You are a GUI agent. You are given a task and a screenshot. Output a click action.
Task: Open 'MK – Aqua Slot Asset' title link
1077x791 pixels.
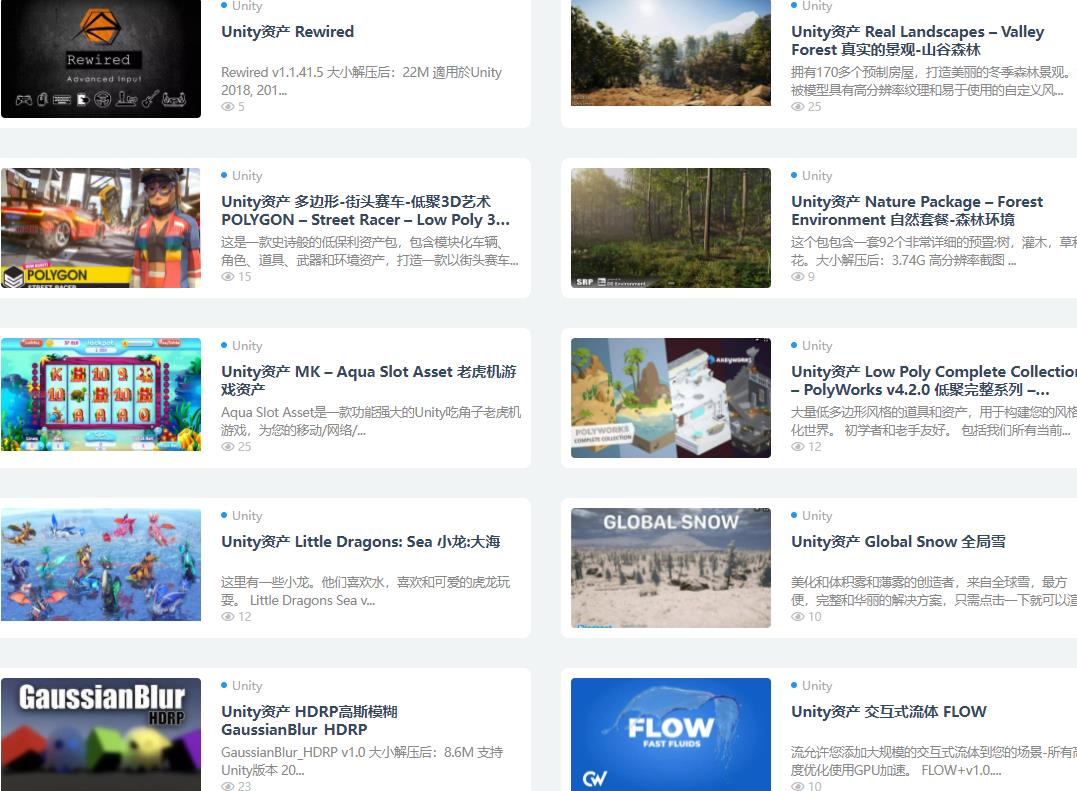[369, 380]
